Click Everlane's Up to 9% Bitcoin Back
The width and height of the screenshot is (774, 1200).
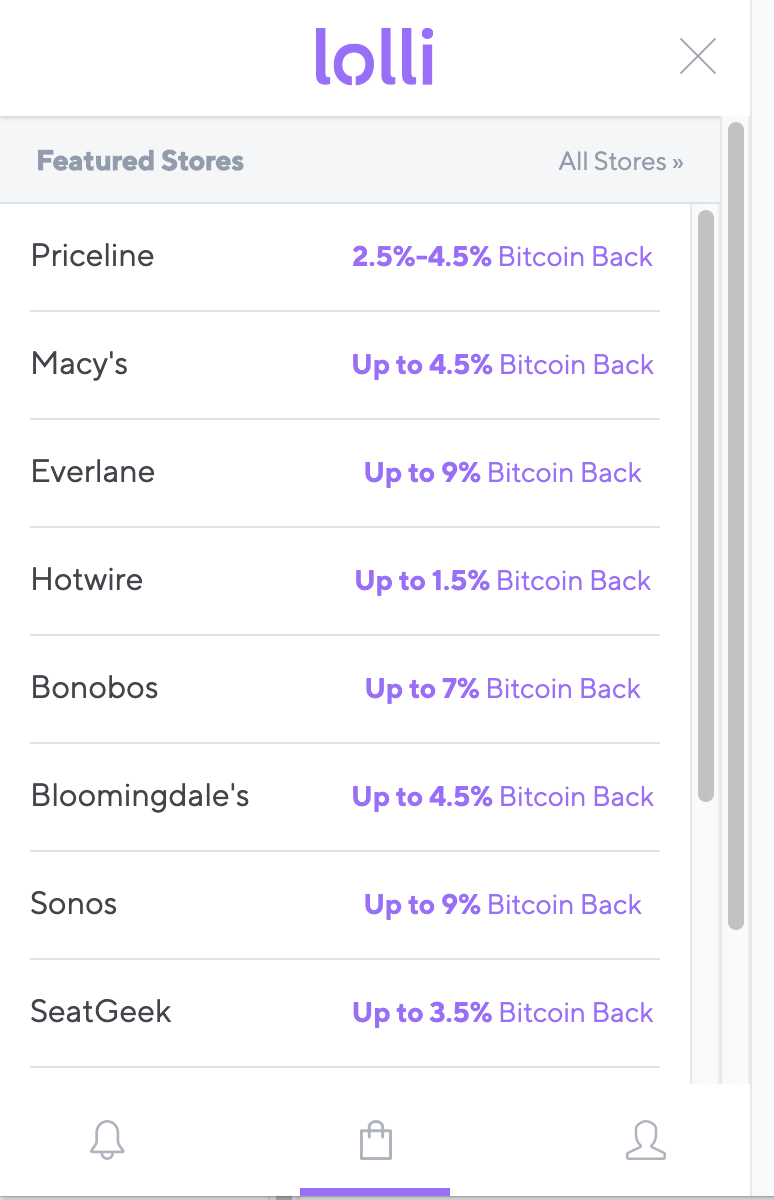pyautogui.click(x=502, y=473)
